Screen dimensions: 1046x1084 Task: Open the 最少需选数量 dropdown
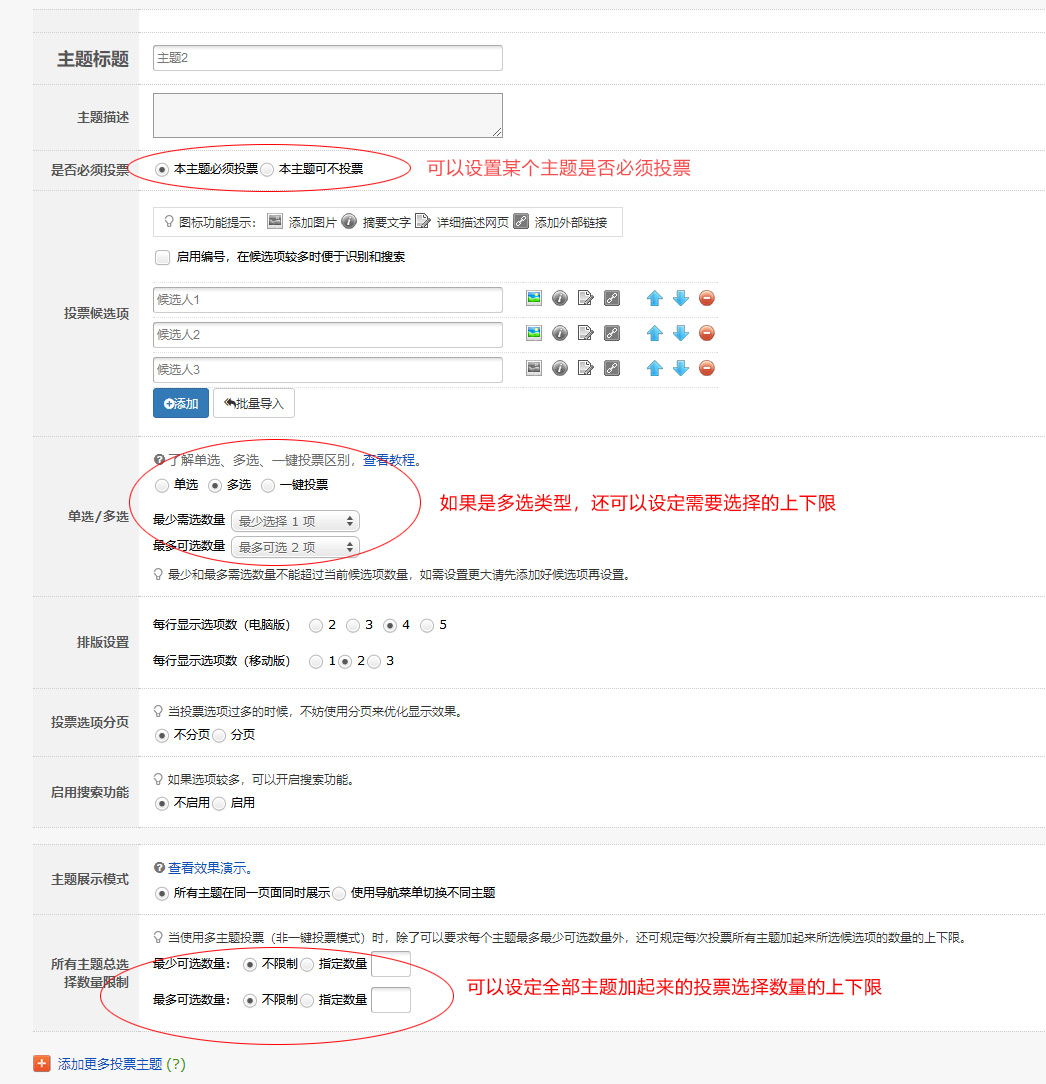294,521
